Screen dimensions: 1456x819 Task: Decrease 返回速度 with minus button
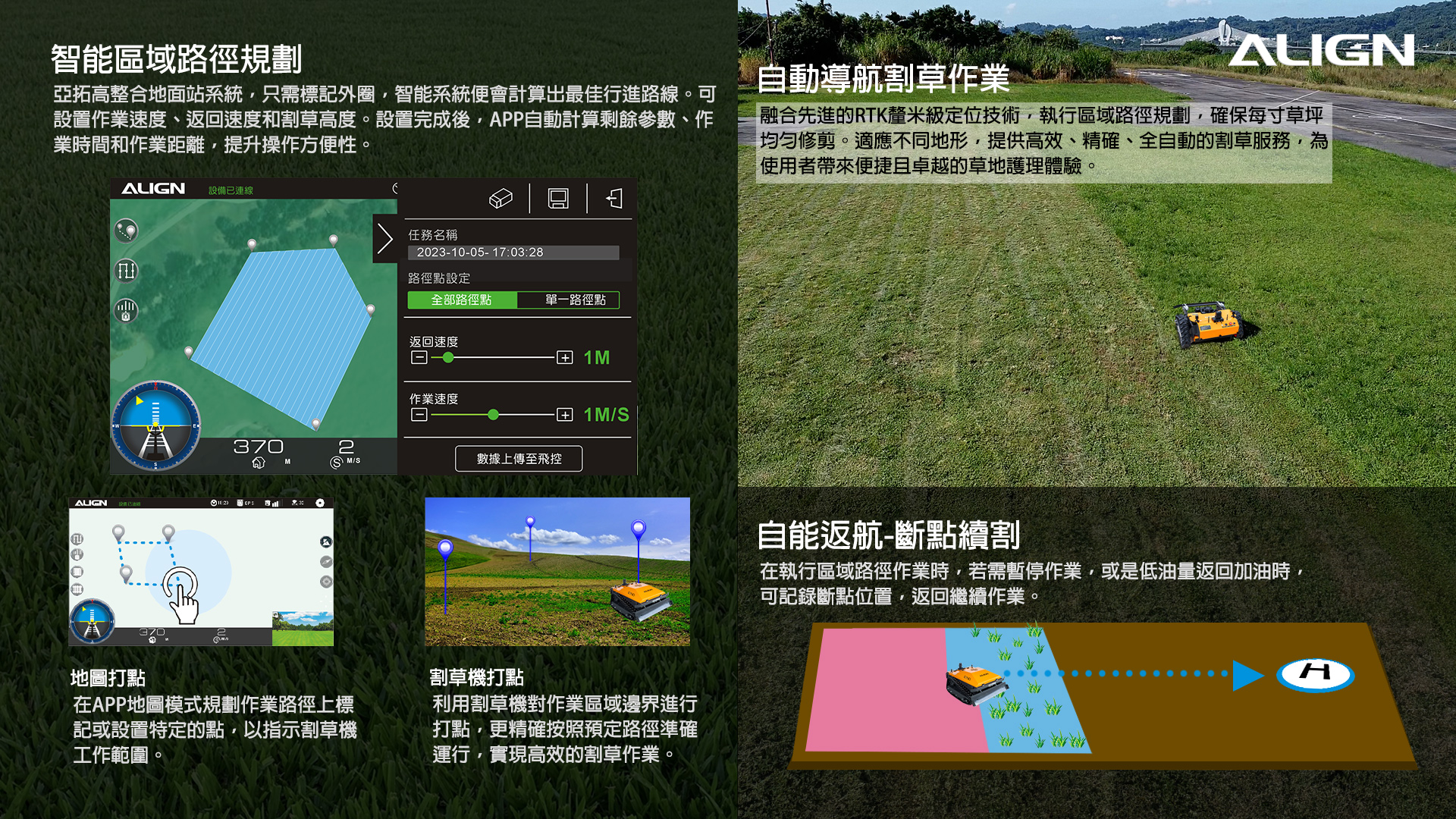419,358
